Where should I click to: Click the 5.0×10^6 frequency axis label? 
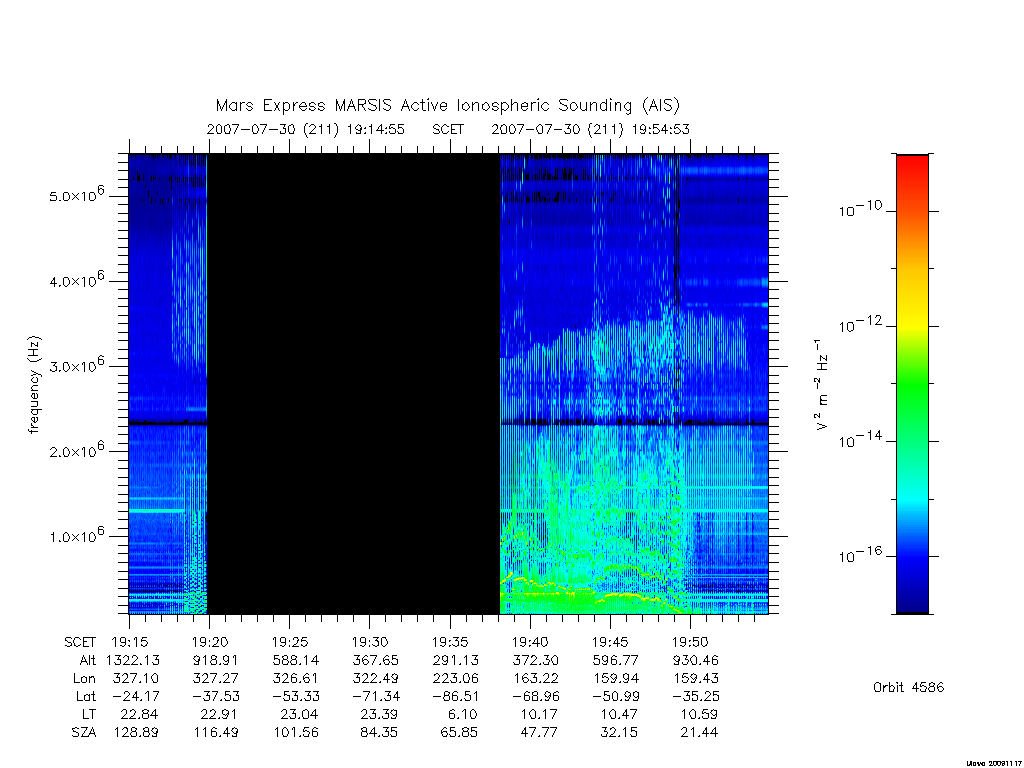coord(76,194)
